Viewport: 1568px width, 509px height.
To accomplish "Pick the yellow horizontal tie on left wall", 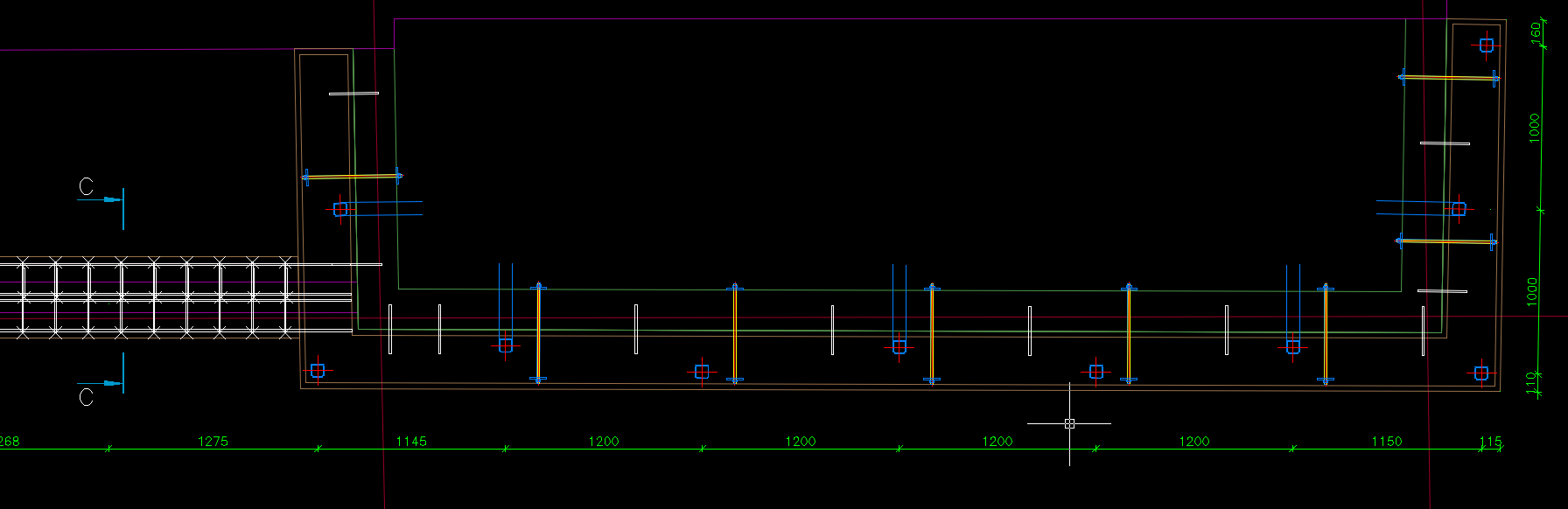I will coord(353,177).
